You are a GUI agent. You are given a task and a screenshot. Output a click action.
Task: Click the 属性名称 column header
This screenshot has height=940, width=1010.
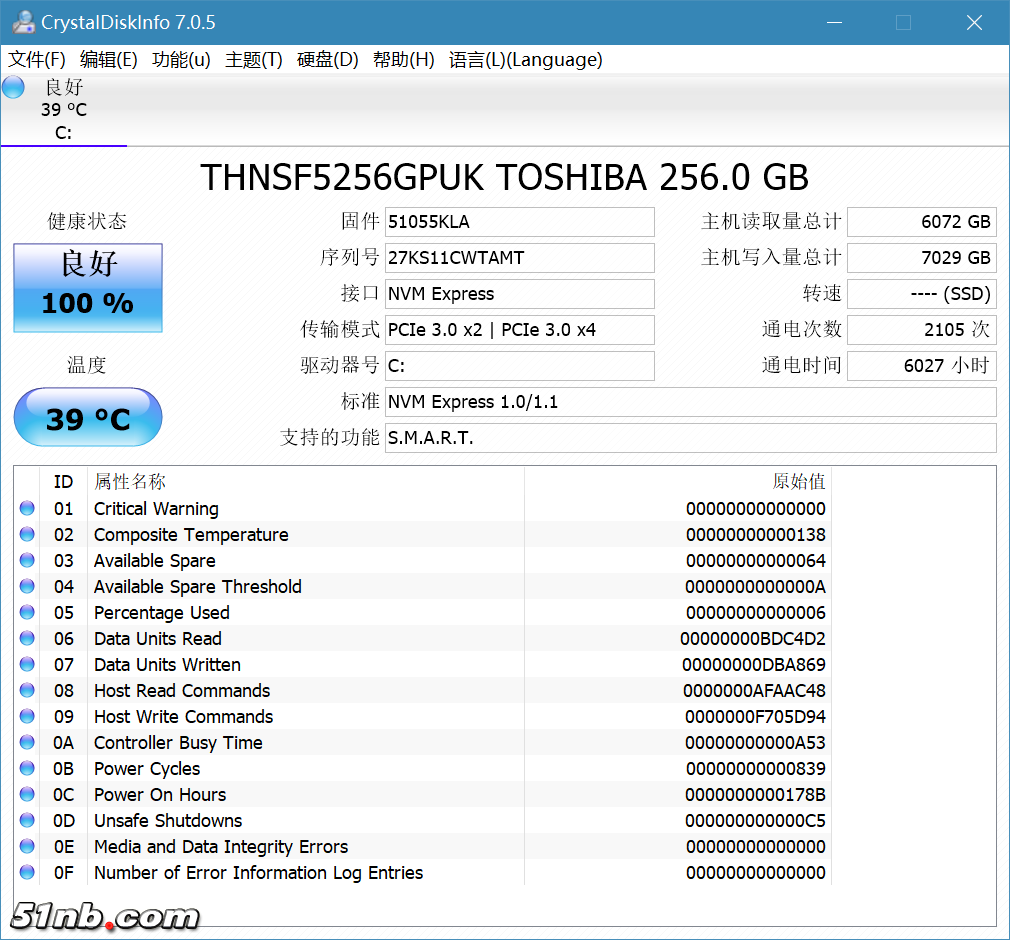pyautogui.click(x=130, y=482)
